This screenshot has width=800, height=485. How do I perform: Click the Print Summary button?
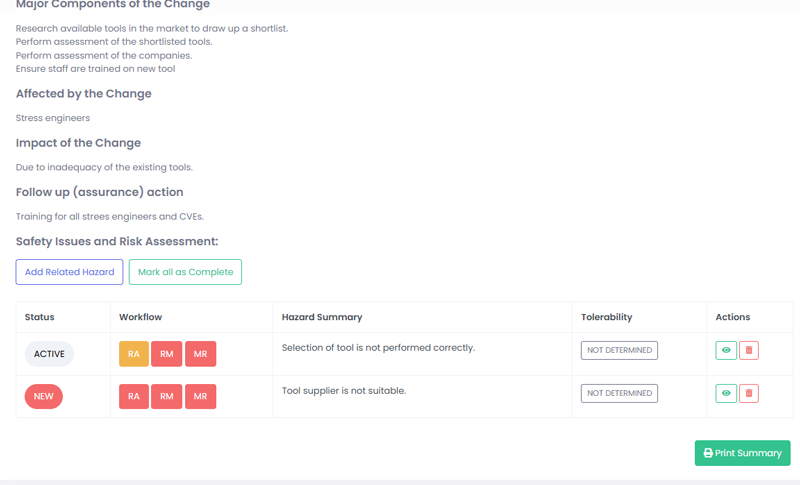tap(742, 453)
